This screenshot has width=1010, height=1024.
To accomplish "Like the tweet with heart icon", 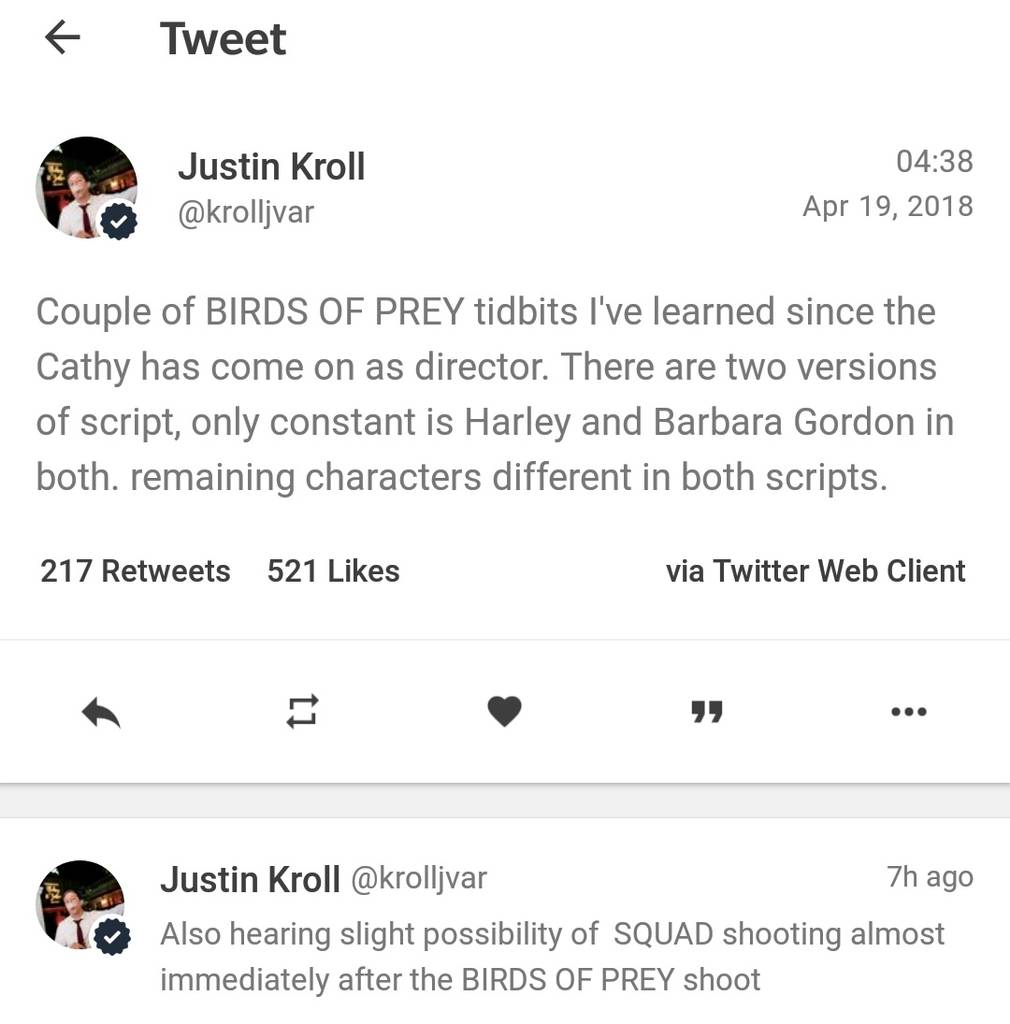I will pos(504,712).
